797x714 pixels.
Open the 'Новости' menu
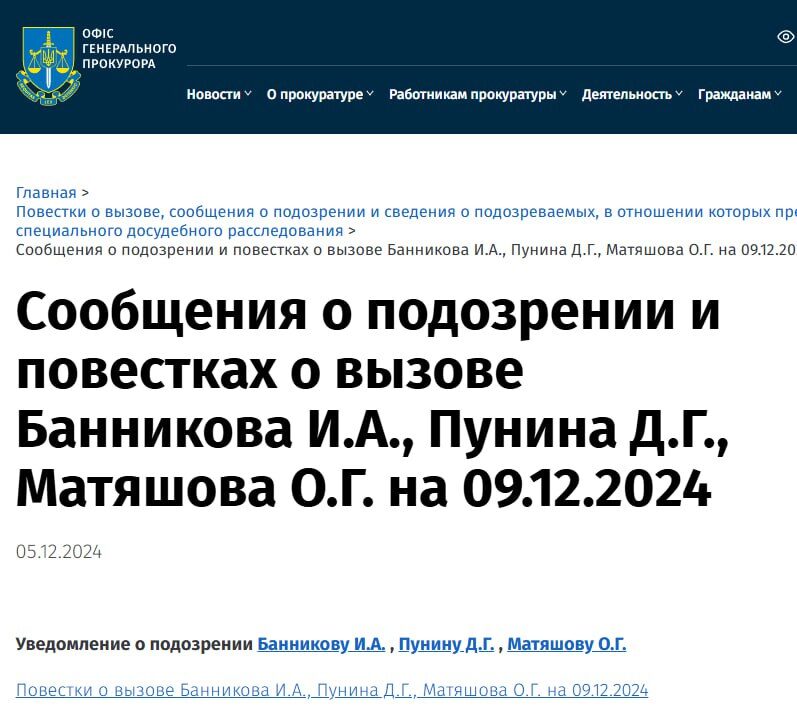click(213, 94)
